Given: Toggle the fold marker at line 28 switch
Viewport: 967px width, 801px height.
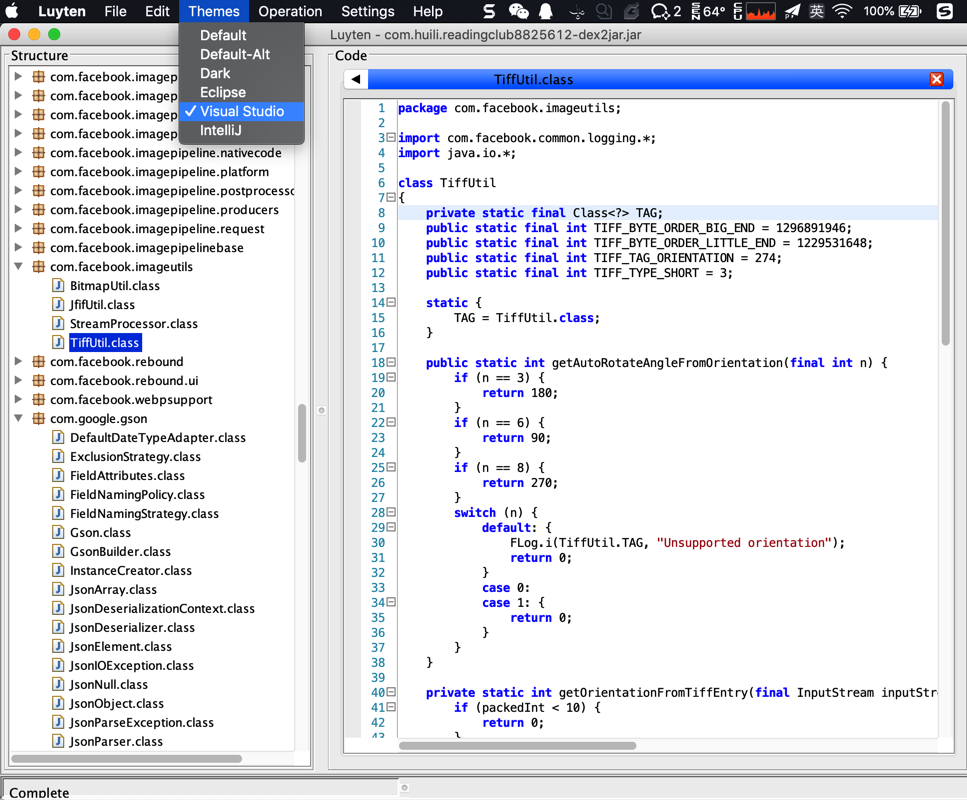Looking at the screenshot, I should click(391, 512).
